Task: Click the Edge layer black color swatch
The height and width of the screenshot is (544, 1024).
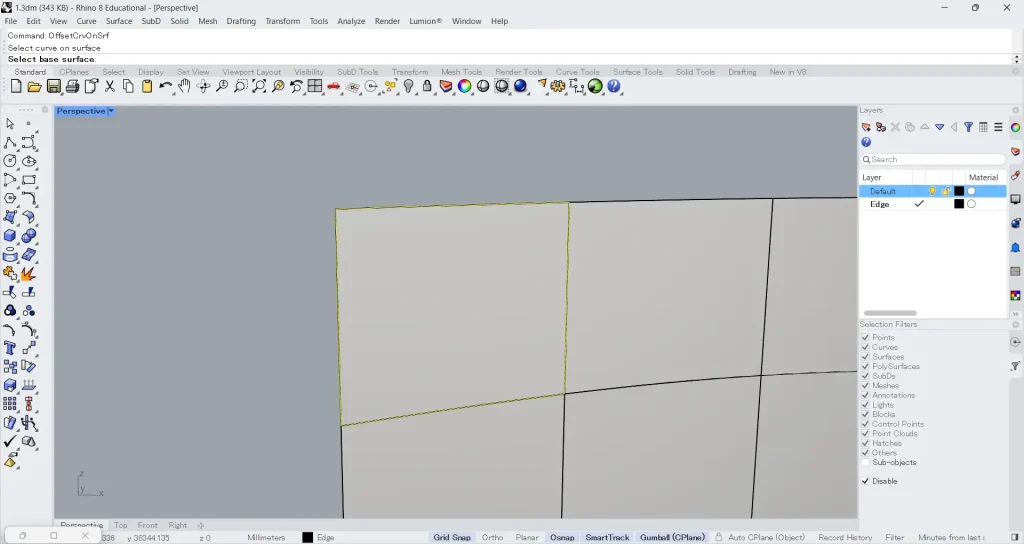Action: click(959, 204)
